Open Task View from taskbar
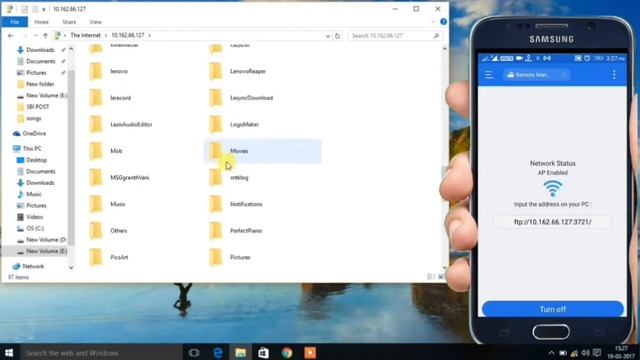640x360 pixels. point(194,353)
